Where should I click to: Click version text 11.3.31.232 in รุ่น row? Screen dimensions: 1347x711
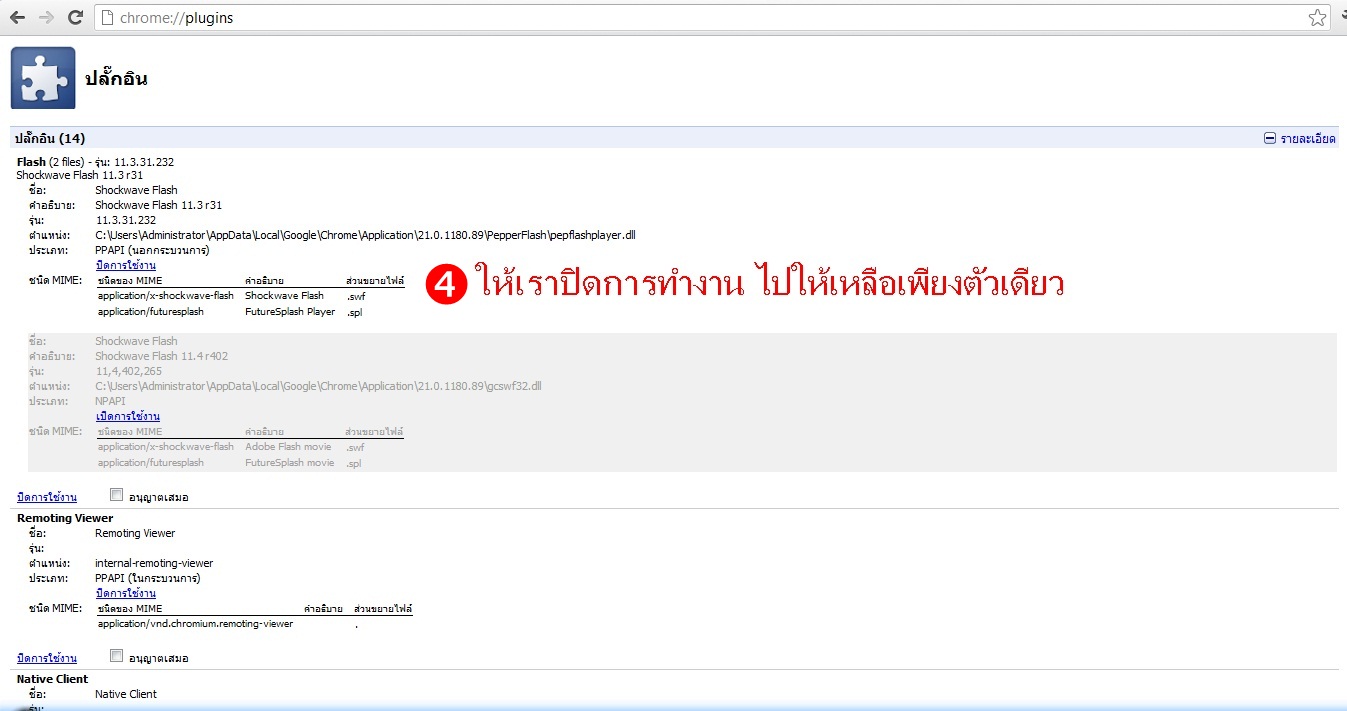[126, 220]
